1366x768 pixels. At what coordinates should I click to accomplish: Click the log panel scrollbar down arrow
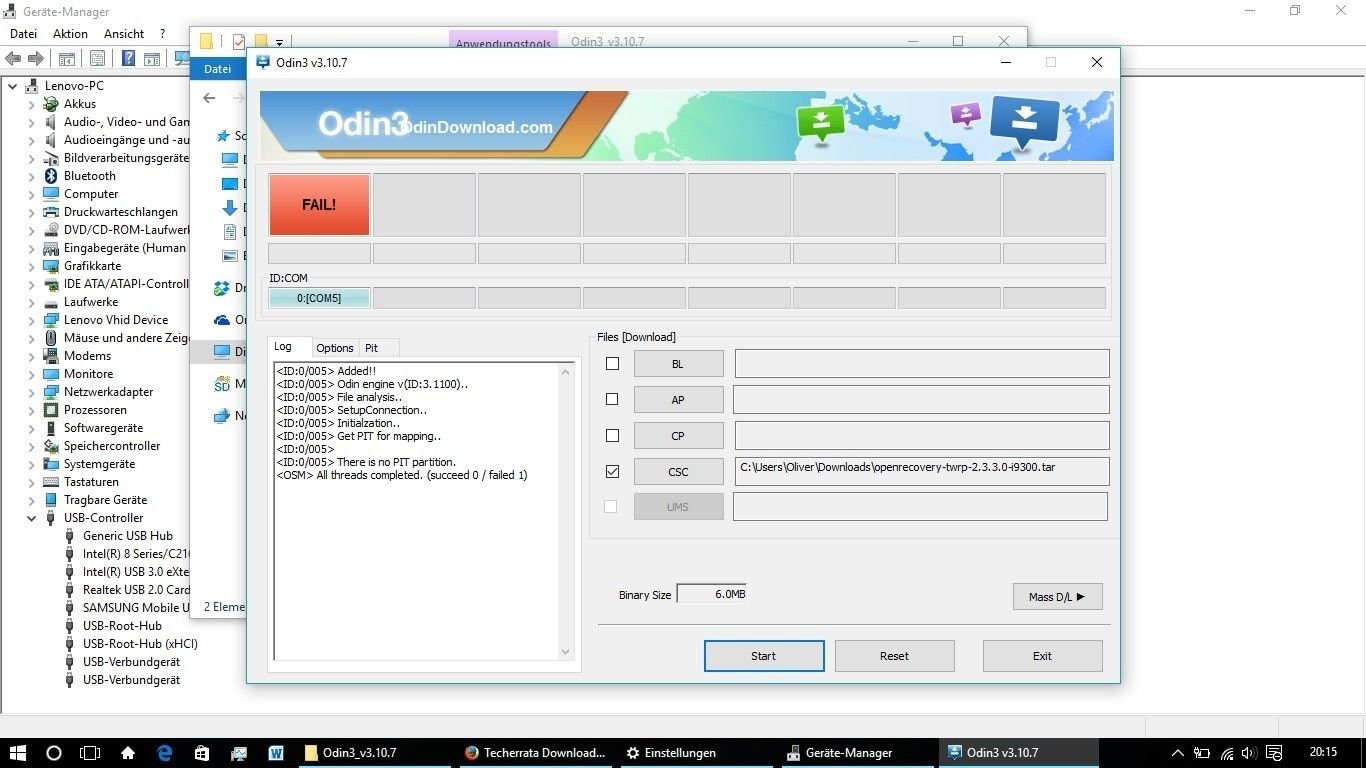[x=566, y=652]
